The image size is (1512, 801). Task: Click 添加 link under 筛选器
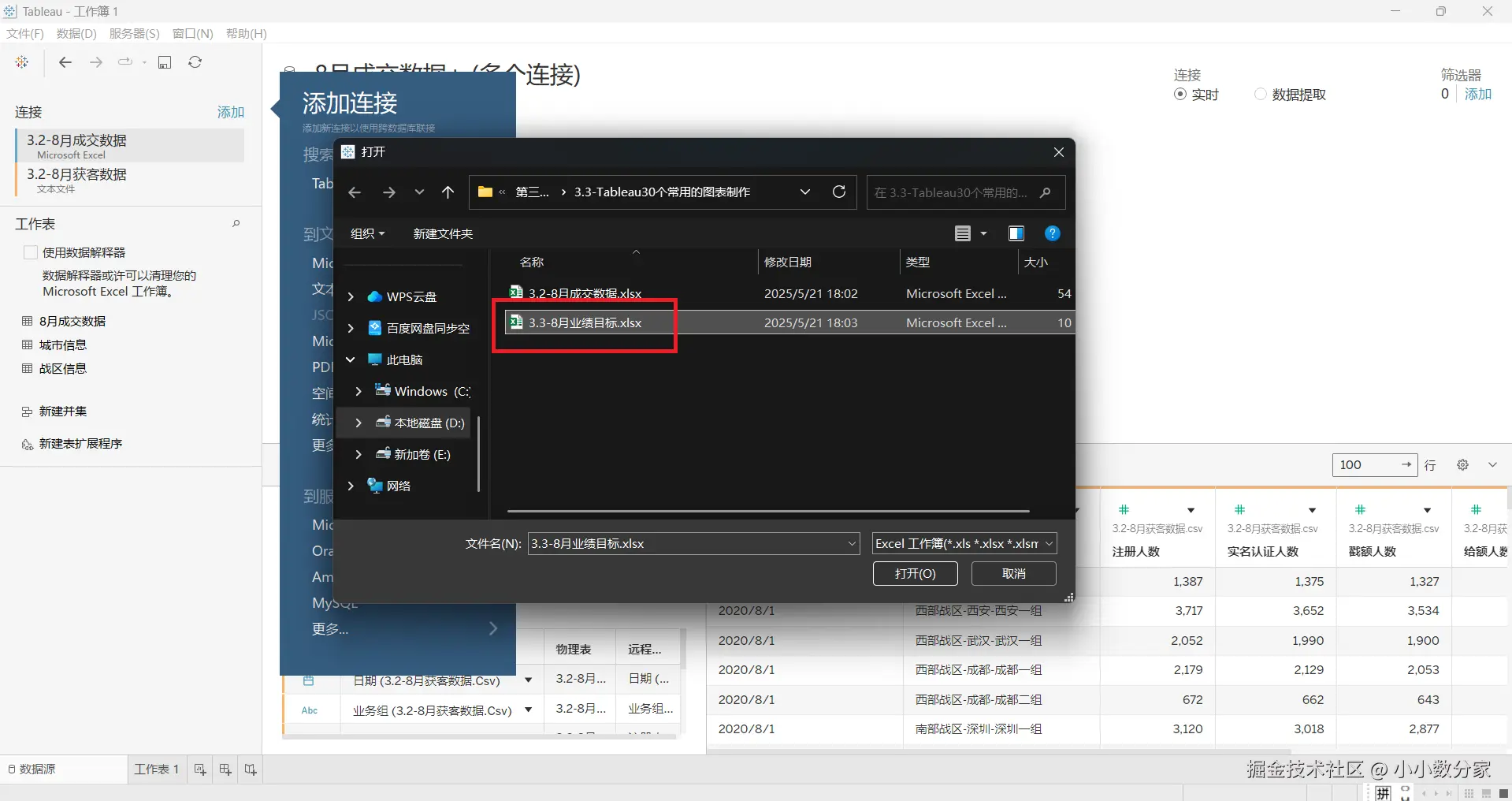point(1478,95)
